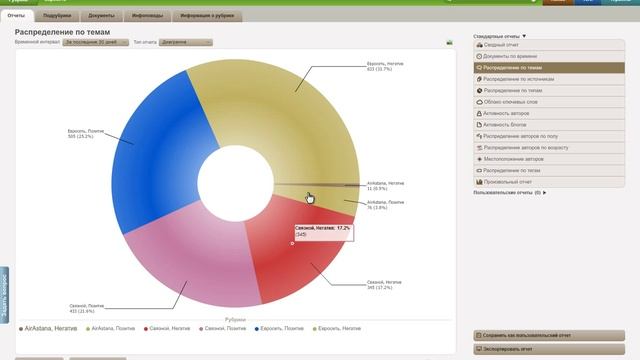This screenshot has width=640, height=360.
Task: Open the Тип отчета dropdown
Action: tap(186, 42)
